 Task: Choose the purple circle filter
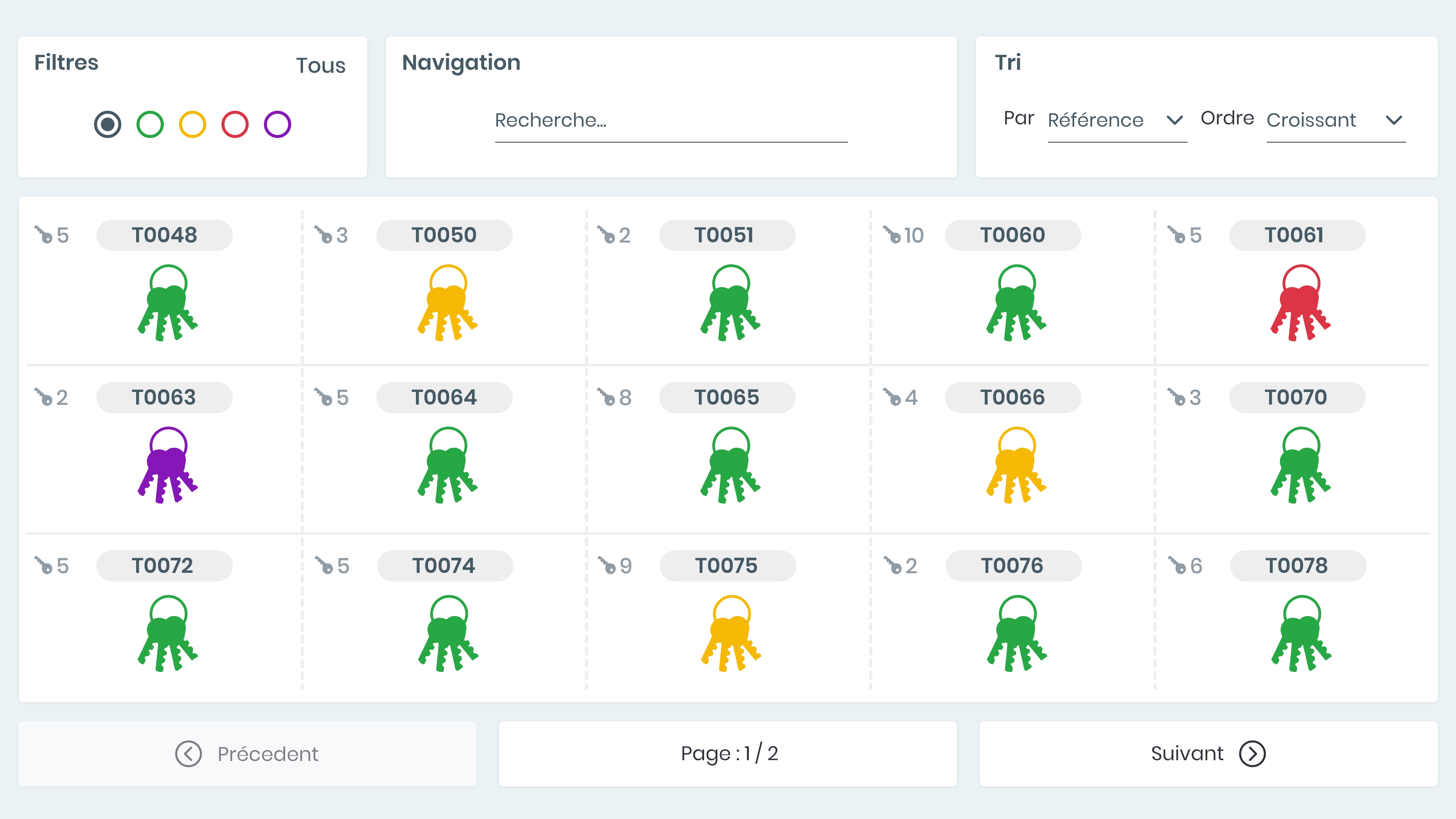coord(278,124)
